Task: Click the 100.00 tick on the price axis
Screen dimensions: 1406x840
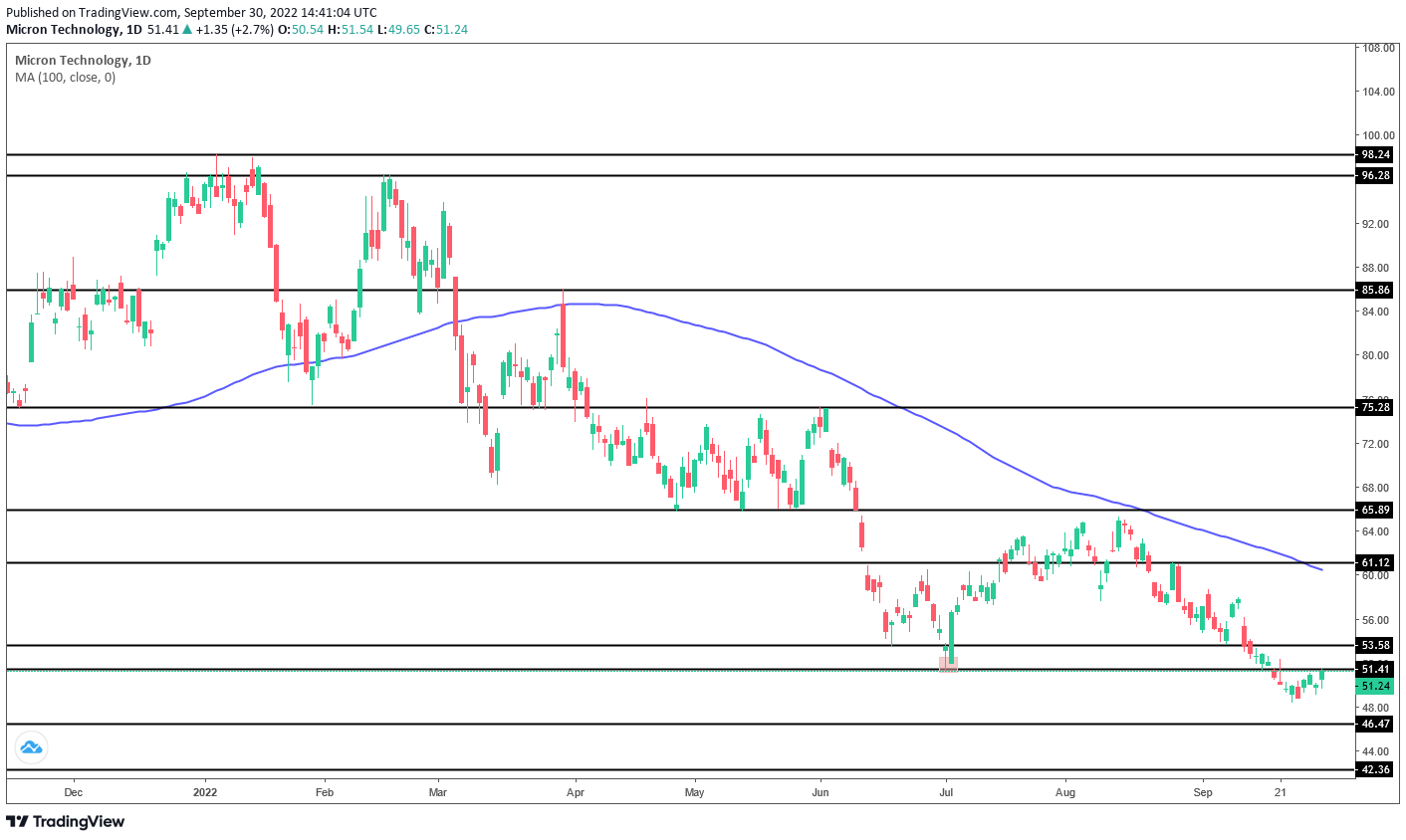Action: pos(1377,135)
